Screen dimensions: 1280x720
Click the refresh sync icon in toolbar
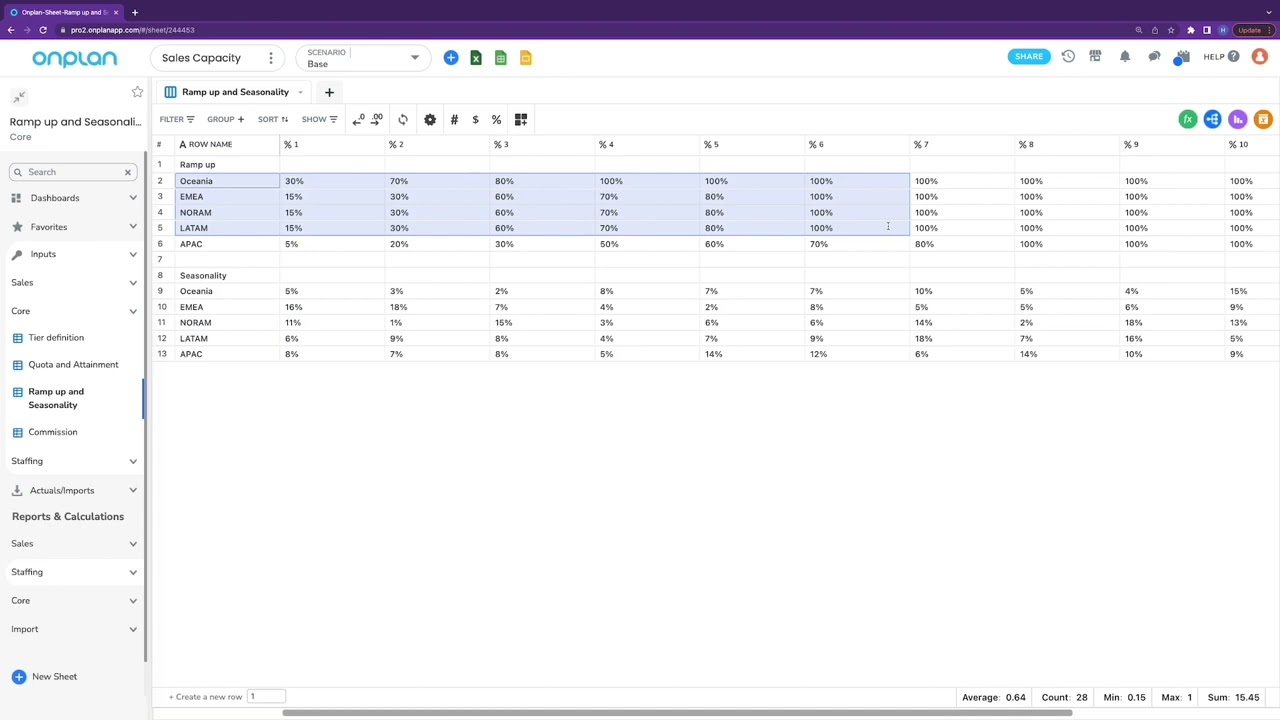point(403,120)
